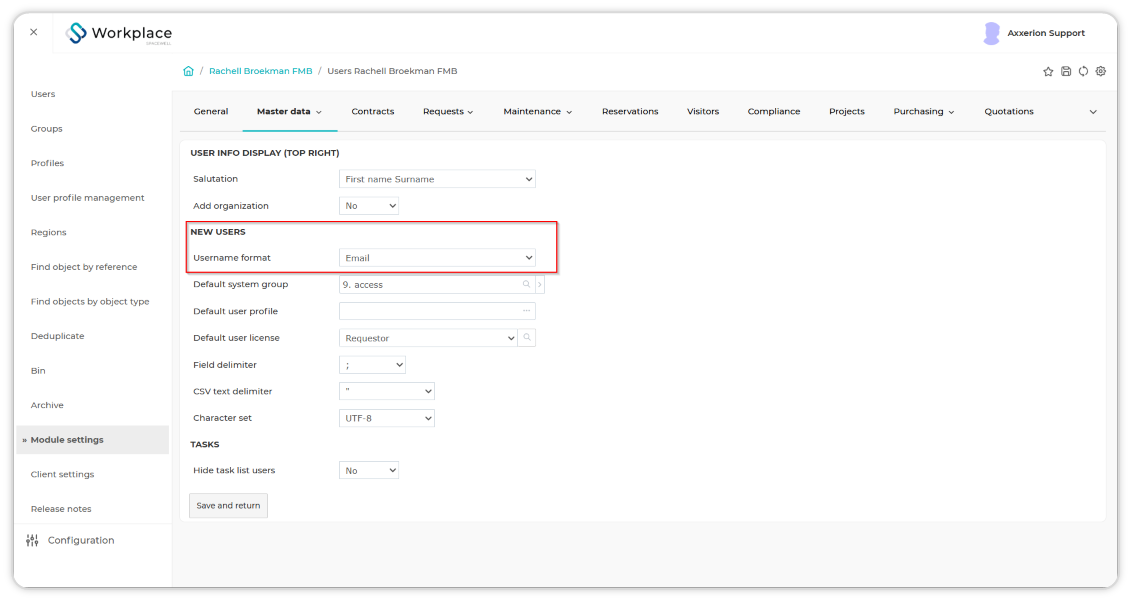Open Find object by reference in sidebar
The height and width of the screenshot is (601, 1131).
84,267
